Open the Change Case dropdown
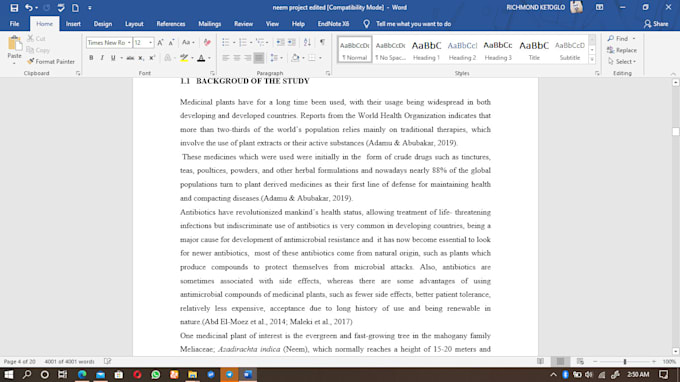This screenshot has width=680, height=382. [188, 42]
